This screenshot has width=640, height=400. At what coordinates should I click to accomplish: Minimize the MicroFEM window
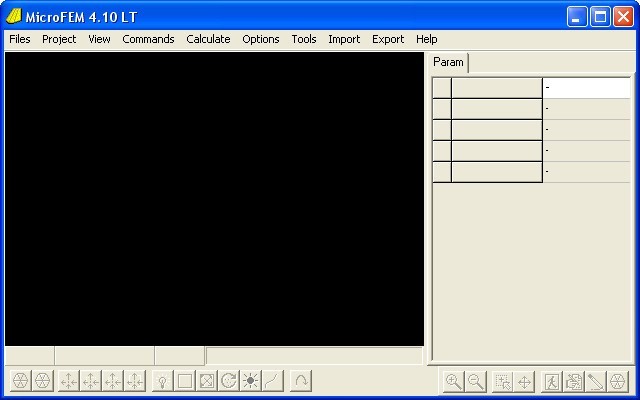(577, 17)
